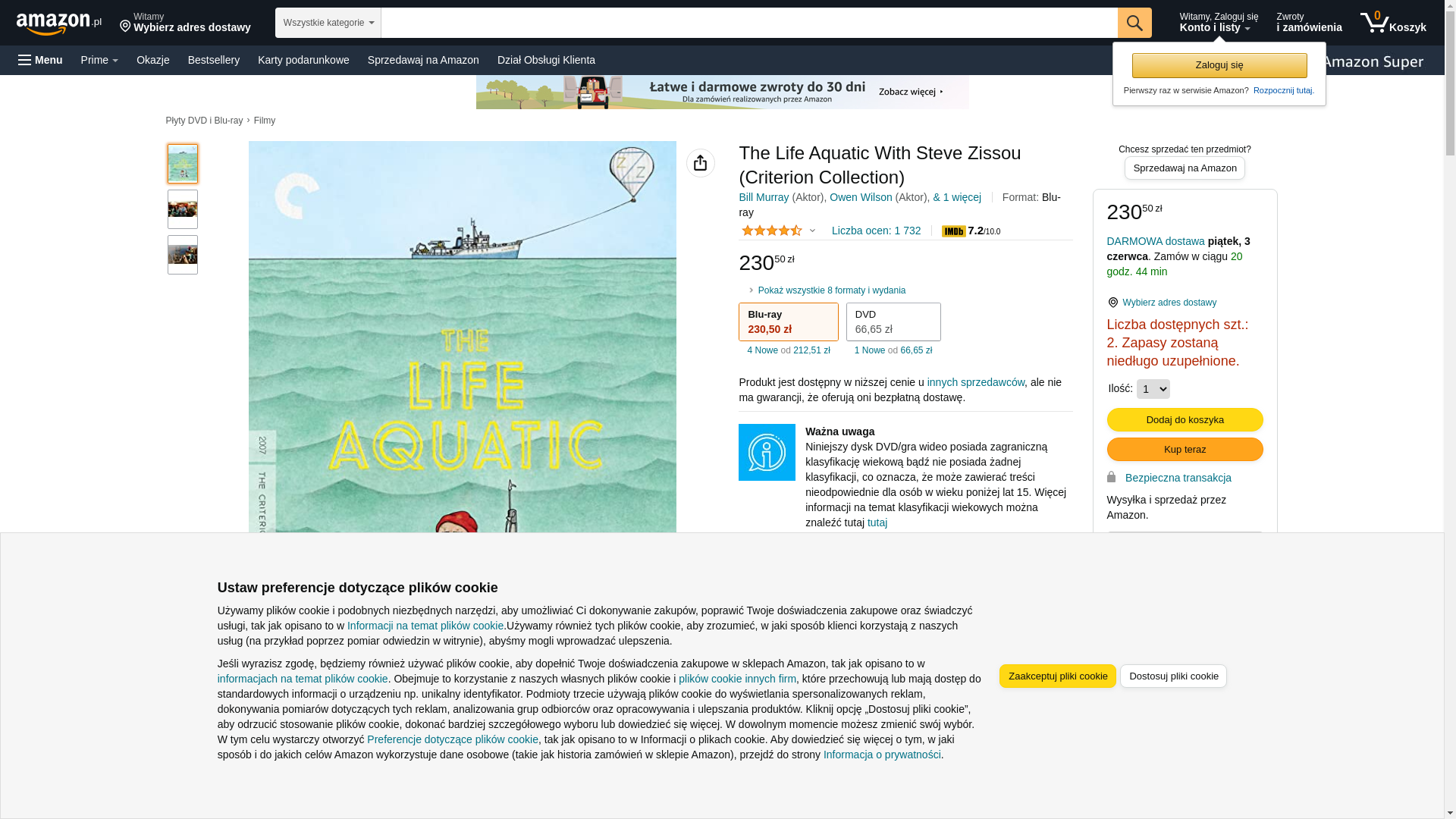Open the Bill Murray actor link
This screenshot has height=819, width=1456.
[763, 197]
